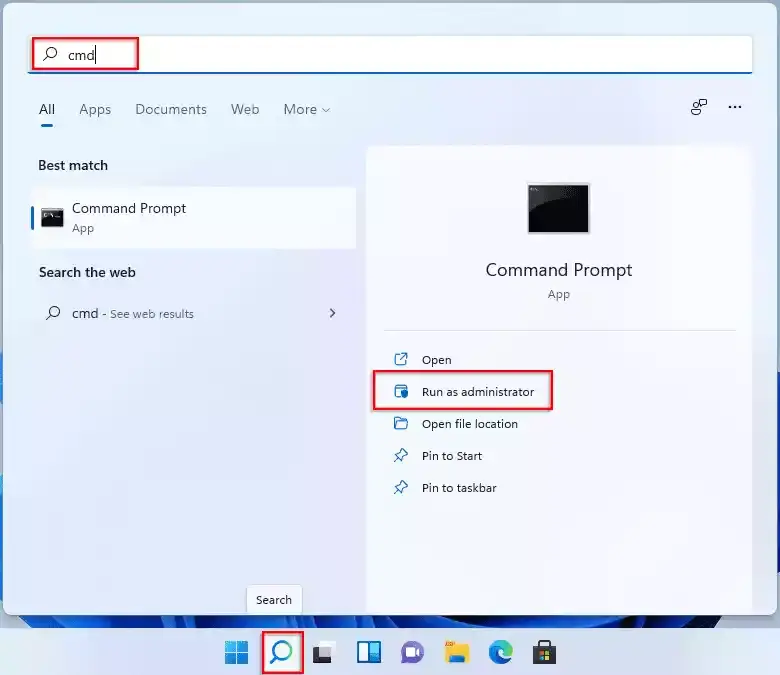Open Chat on the taskbar
The image size is (780, 675).
tap(412, 652)
